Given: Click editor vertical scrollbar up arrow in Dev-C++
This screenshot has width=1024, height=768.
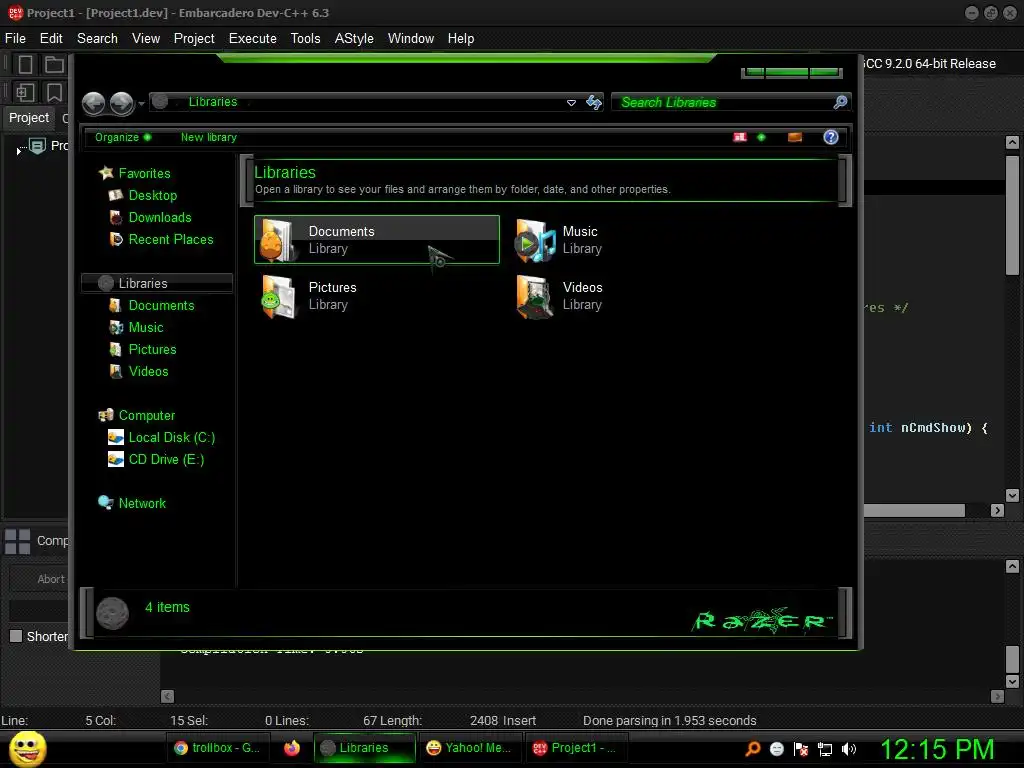Looking at the screenshot, I should pos(1012,142).
